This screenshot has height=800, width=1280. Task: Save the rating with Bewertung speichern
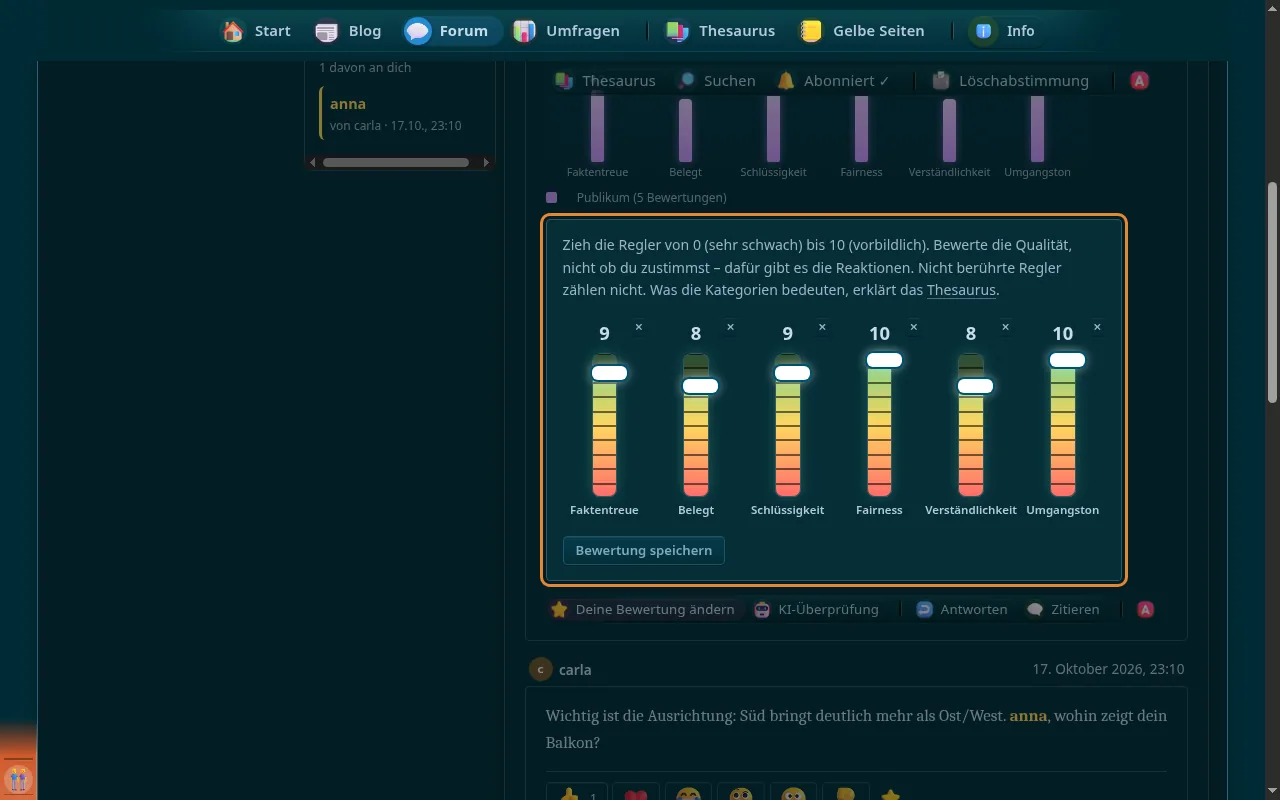(x=644, y=550)
